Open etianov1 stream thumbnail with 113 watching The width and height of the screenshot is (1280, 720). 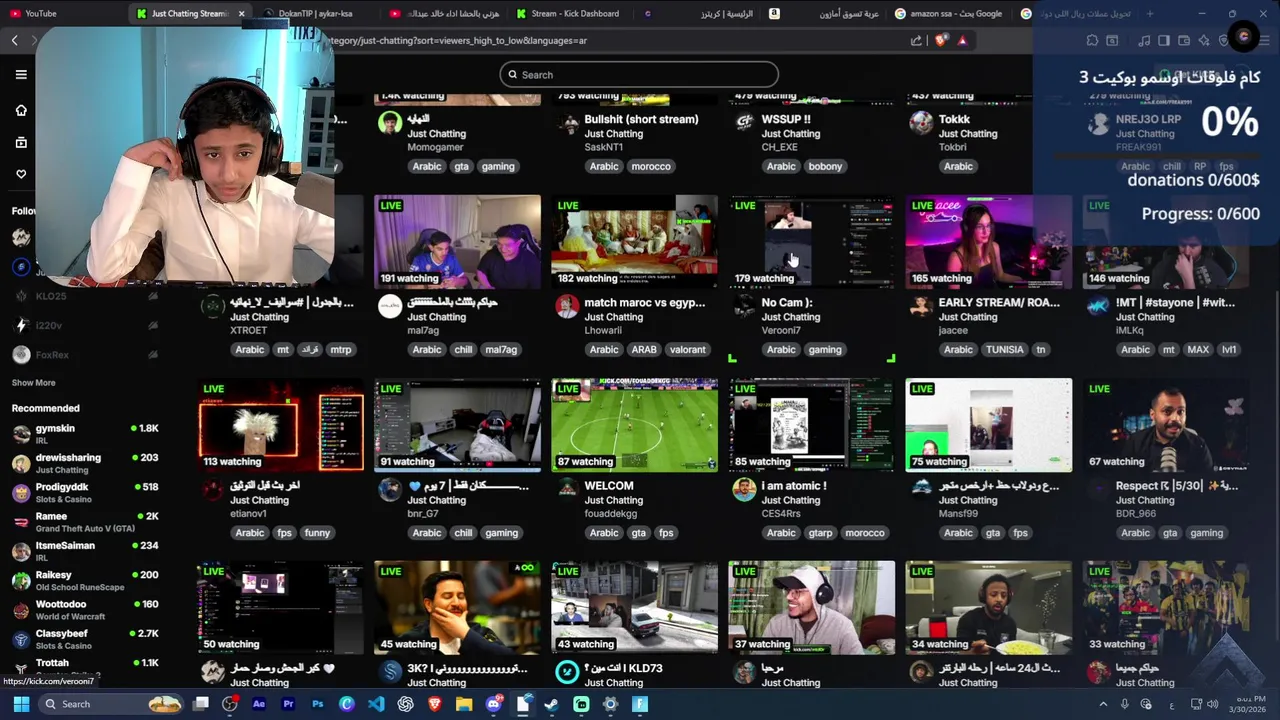281,425
